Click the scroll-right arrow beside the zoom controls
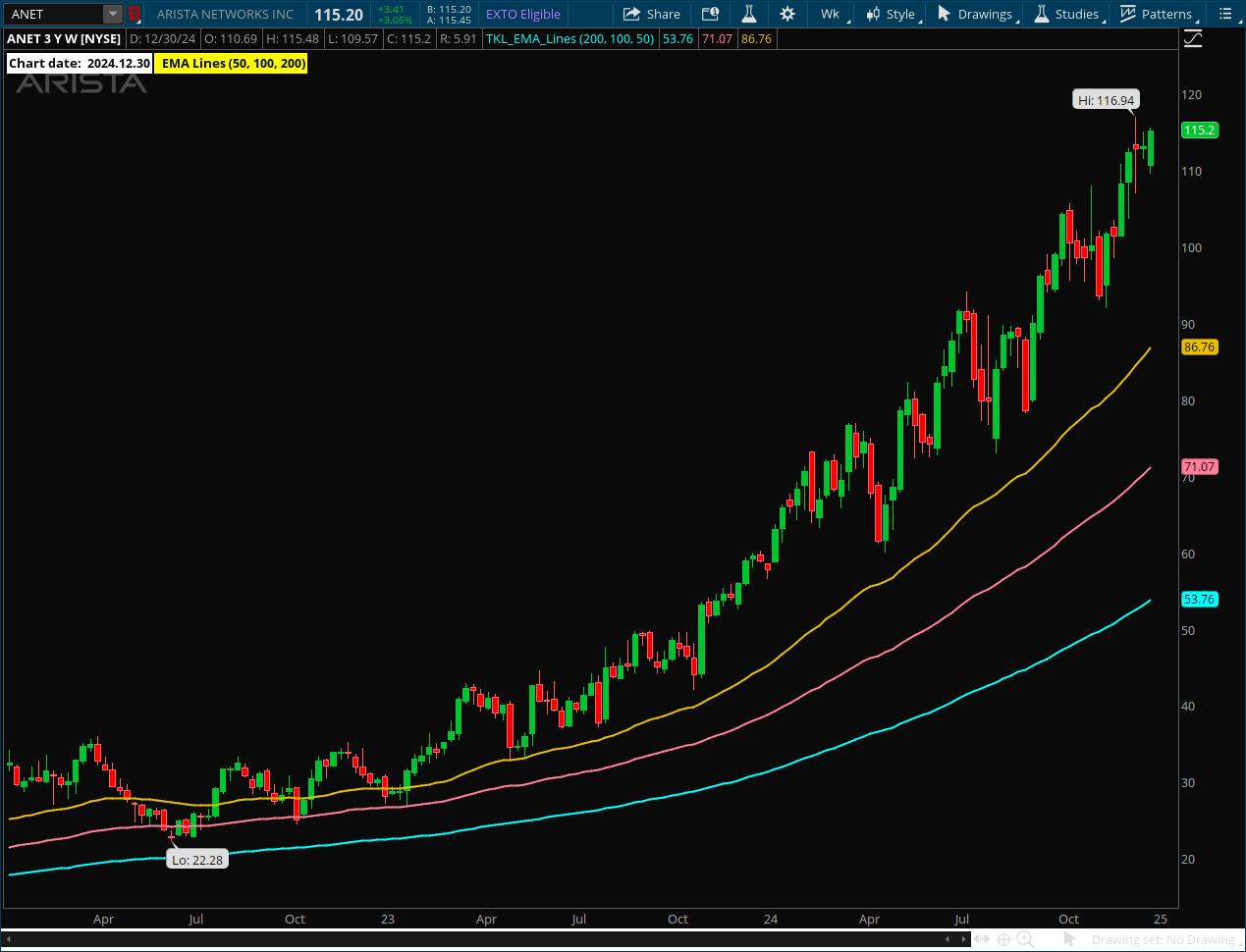The width and height of the screenshot is (1246, 952). [963, 939]
